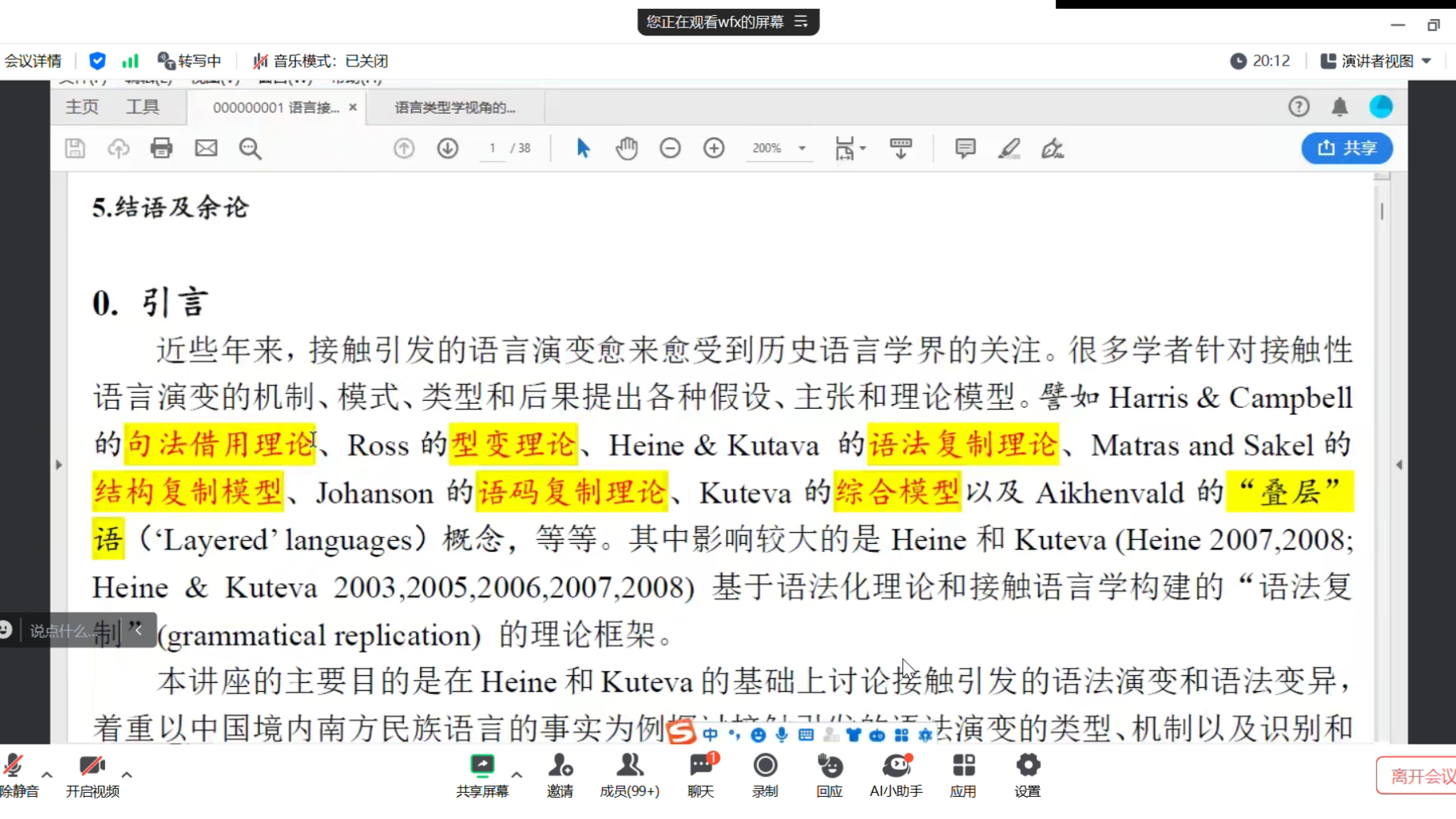Click the Sogou soft keyboard icon
Viewport: 1456px width, 819px height.
[x=805, y=734]
